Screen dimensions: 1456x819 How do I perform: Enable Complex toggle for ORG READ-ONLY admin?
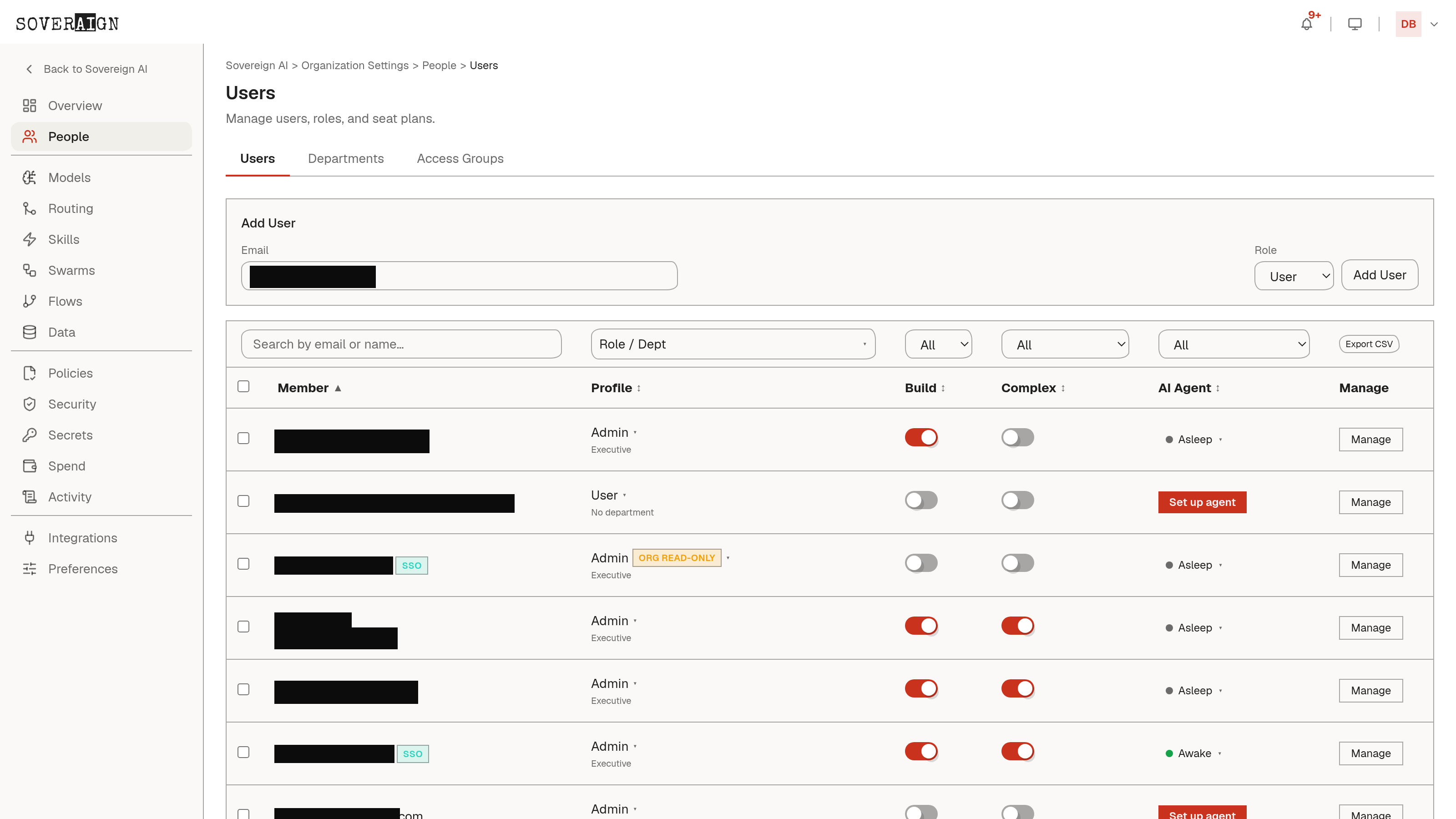[1018, 563]
